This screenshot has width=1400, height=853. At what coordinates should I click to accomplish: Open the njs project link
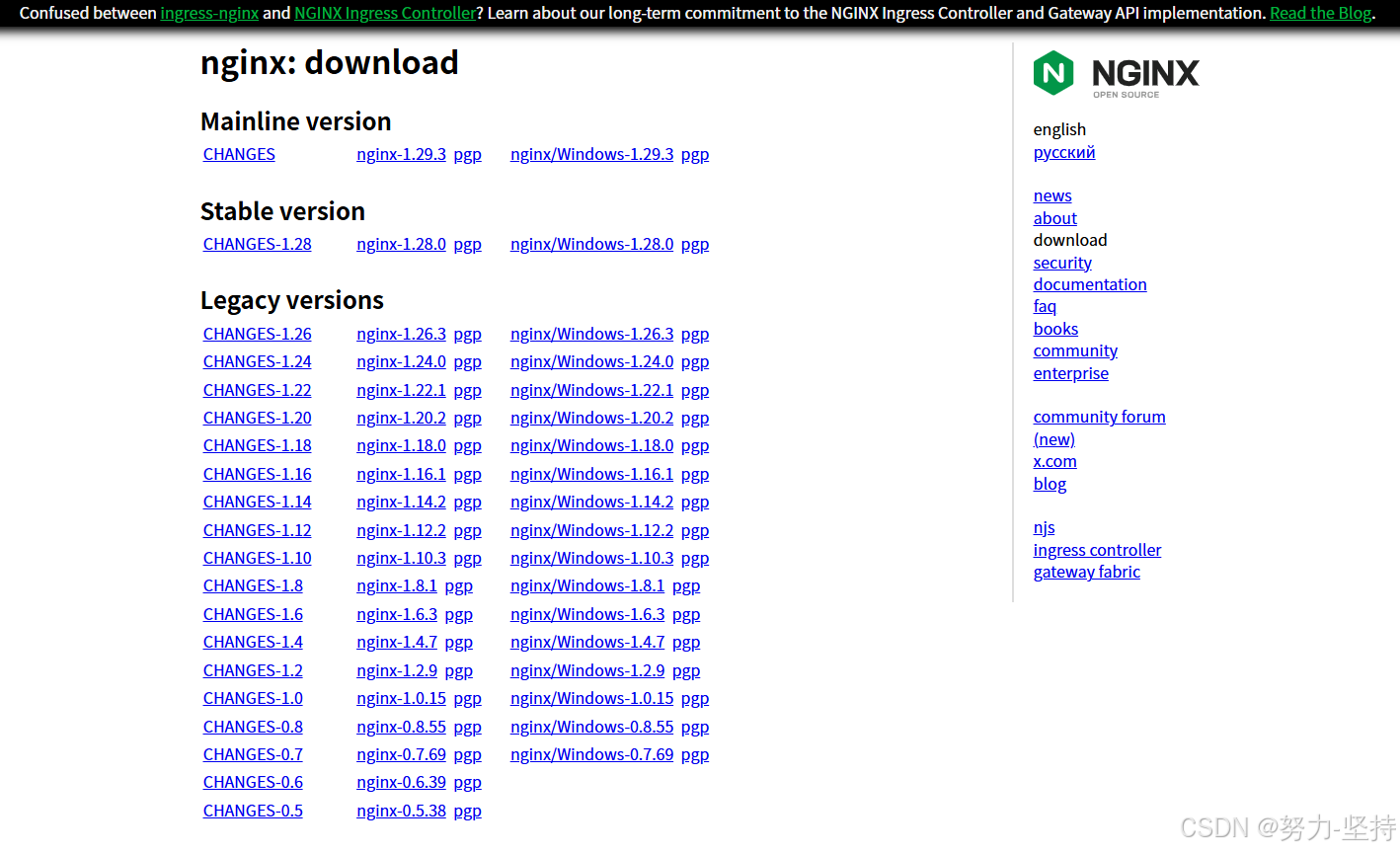(1044, 528)
